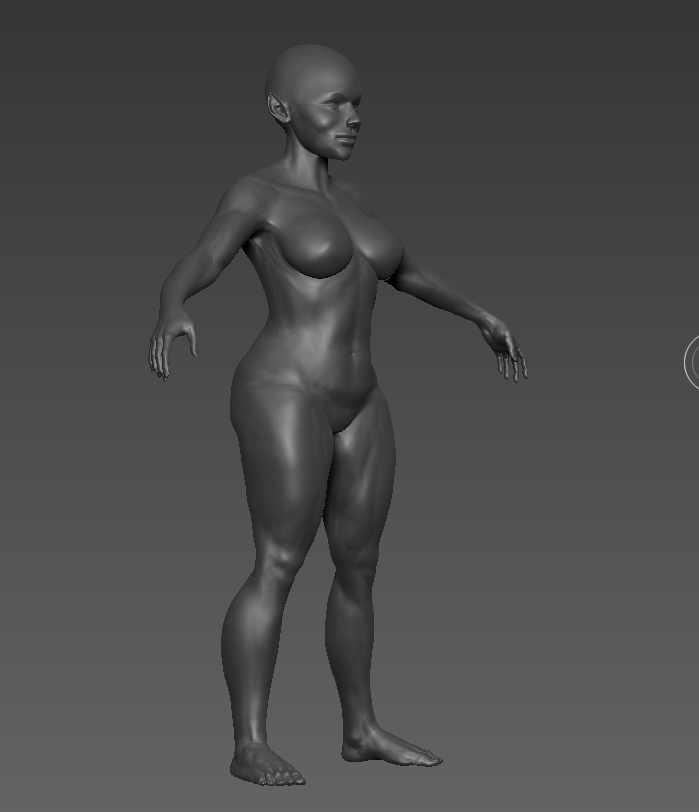Select the hand with fingers pointing down-left
This screenshot has height=812, width=699.
point(168,345)
